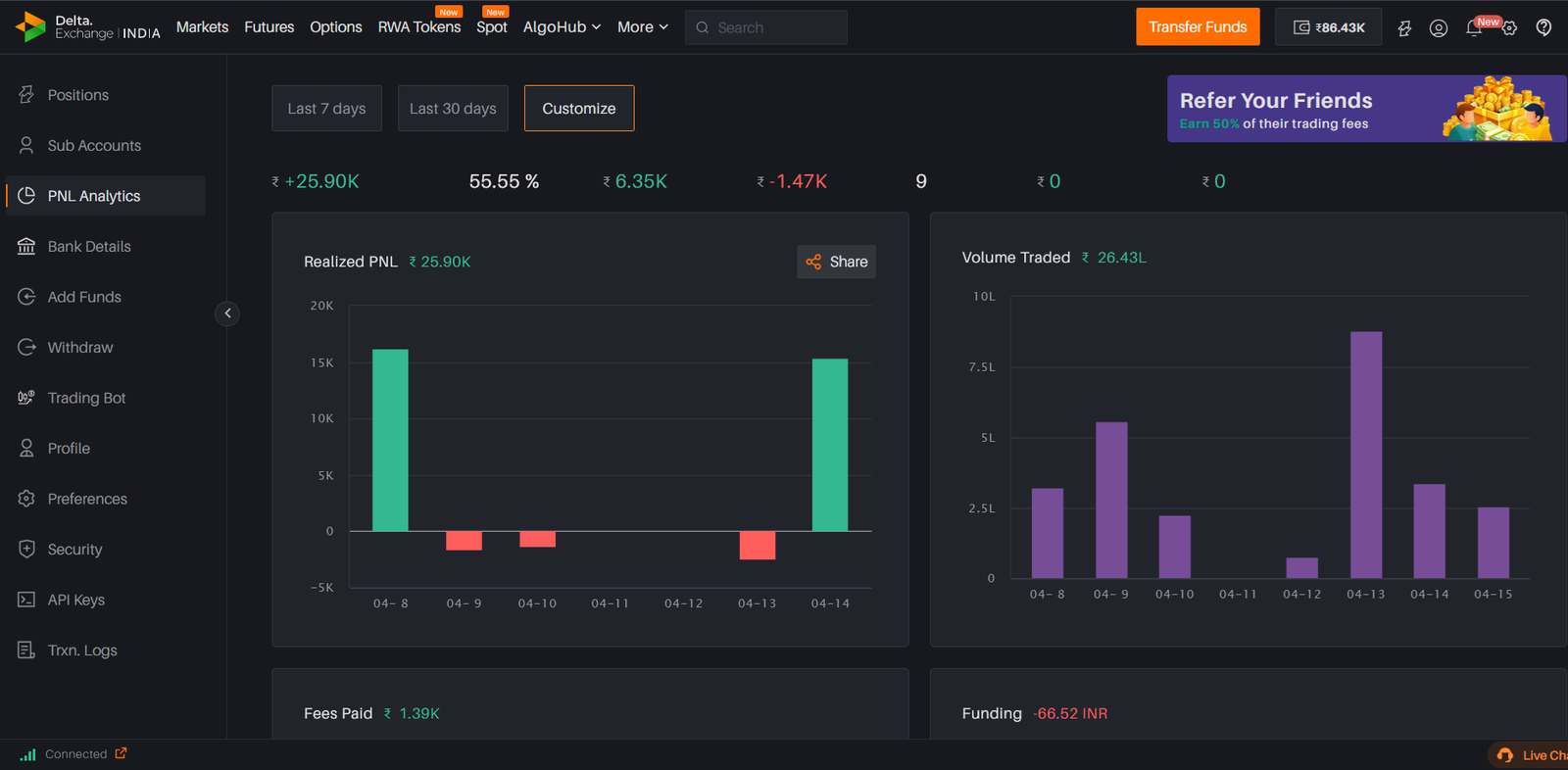The image size is (1568, 770).
Task: Open the user profile icon in header
Action: (1438, 28)
